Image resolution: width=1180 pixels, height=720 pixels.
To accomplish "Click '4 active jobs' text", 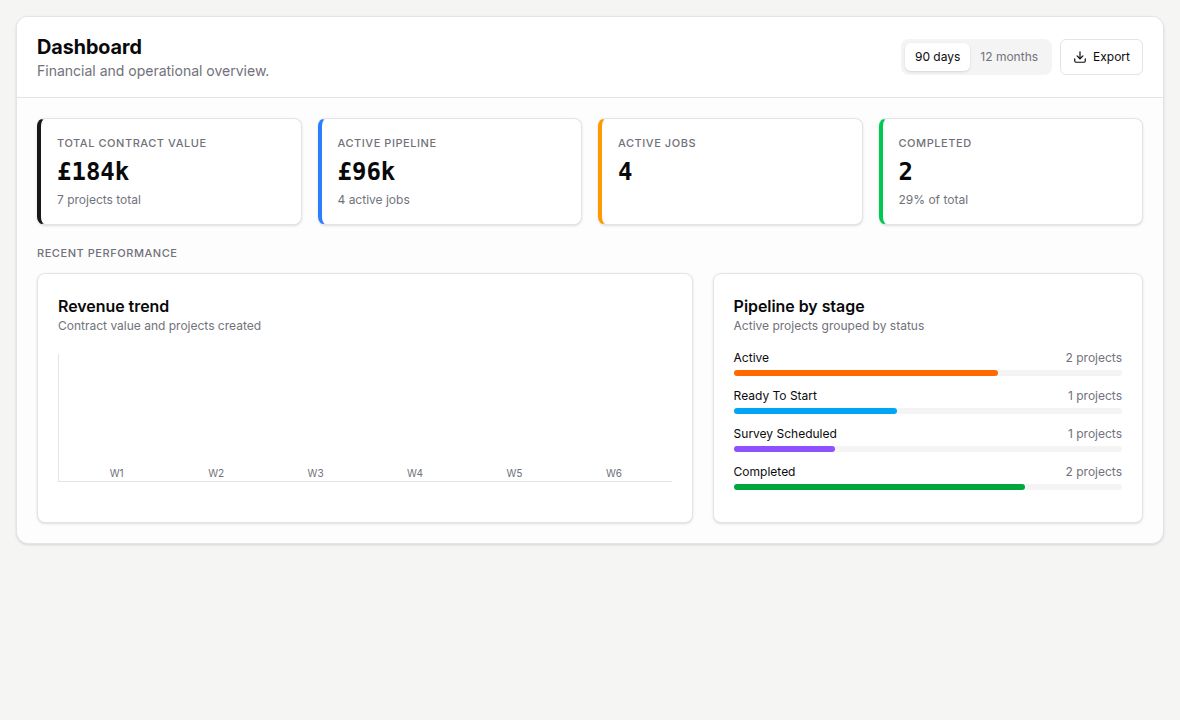I will point(374,200).
